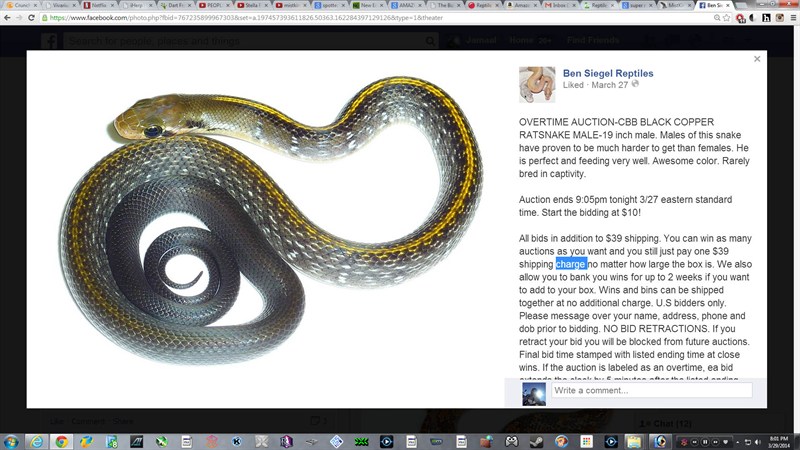Click the Facebook logo in the top bar
The height and width of the screenshot is (450, 800).
pos(49,41)
